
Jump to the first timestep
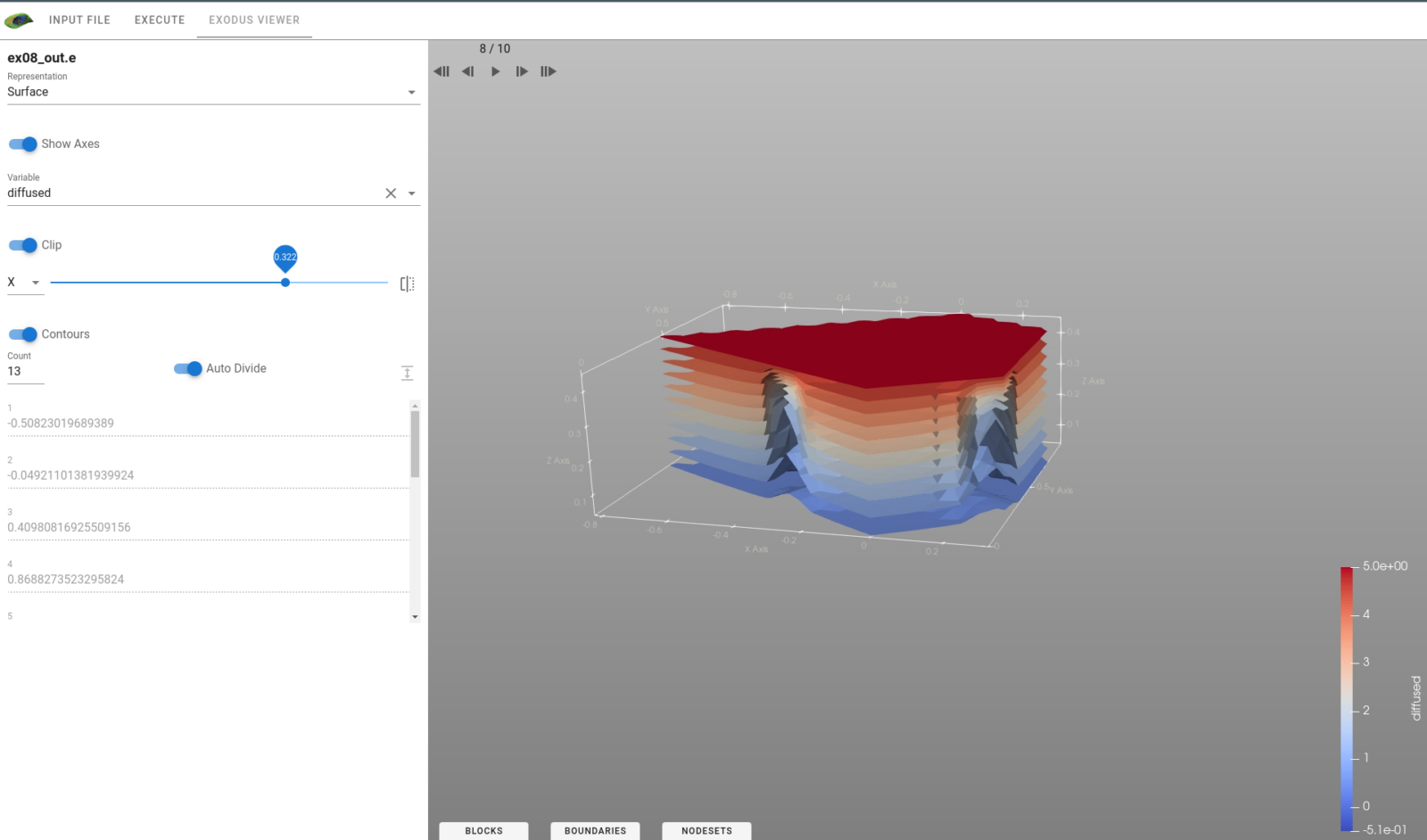441,71
